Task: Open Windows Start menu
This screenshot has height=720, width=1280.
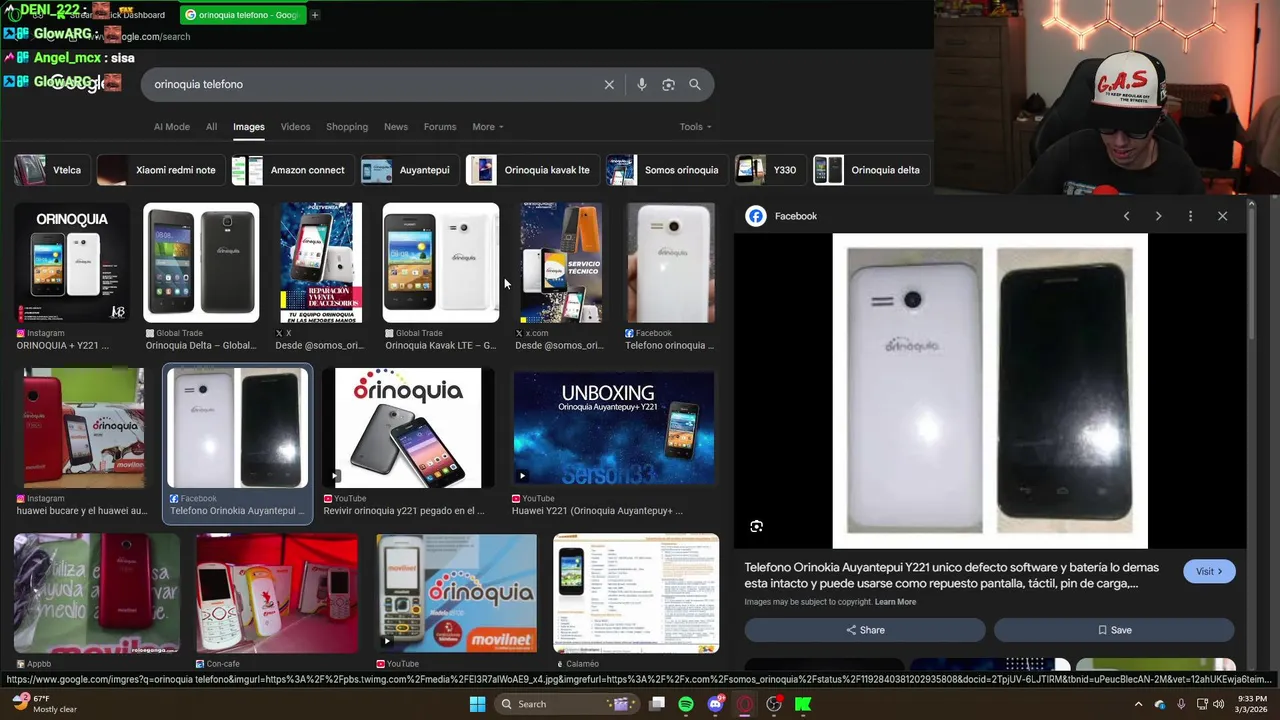Action: (x=477, y=704)
